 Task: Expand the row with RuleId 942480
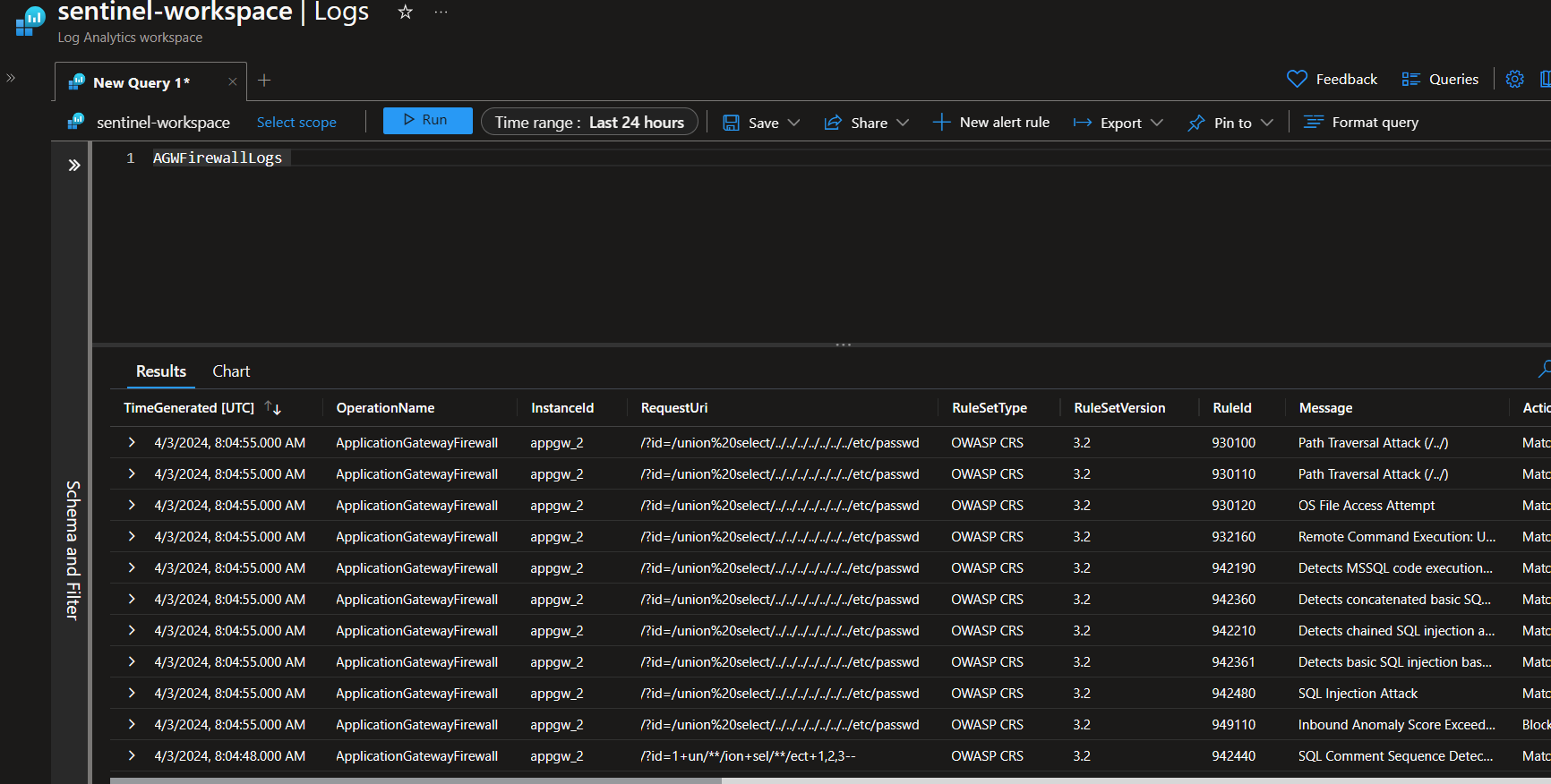click(132, 693)
